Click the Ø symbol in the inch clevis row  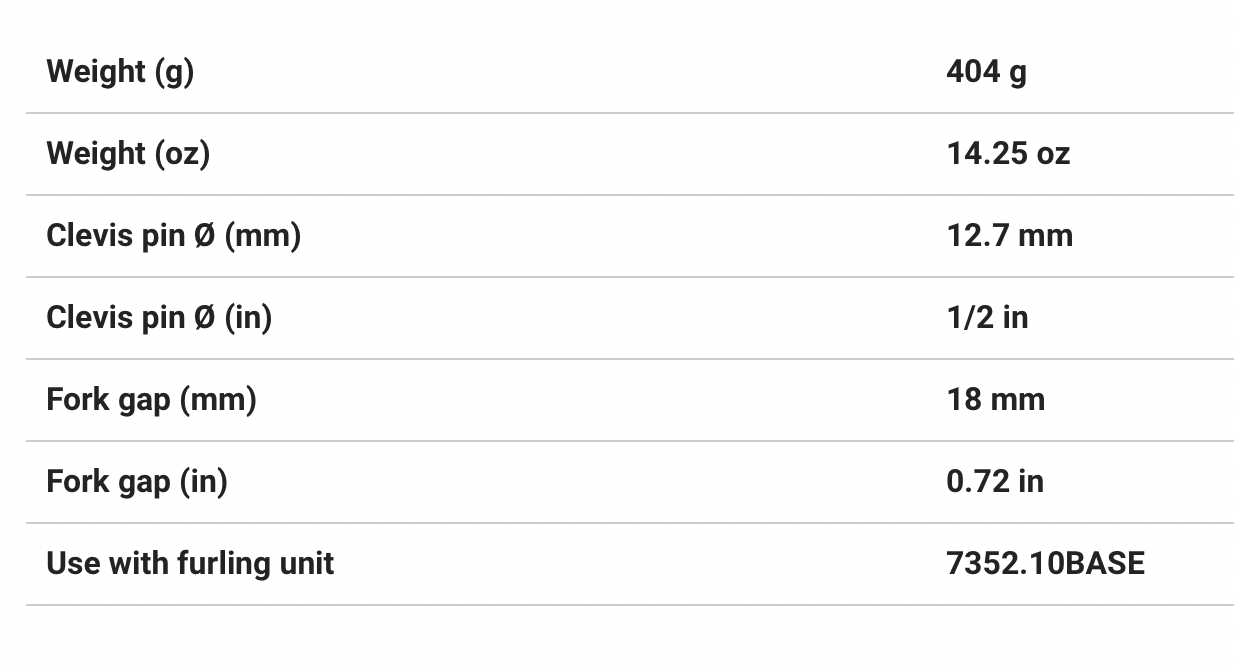[204, 318]
